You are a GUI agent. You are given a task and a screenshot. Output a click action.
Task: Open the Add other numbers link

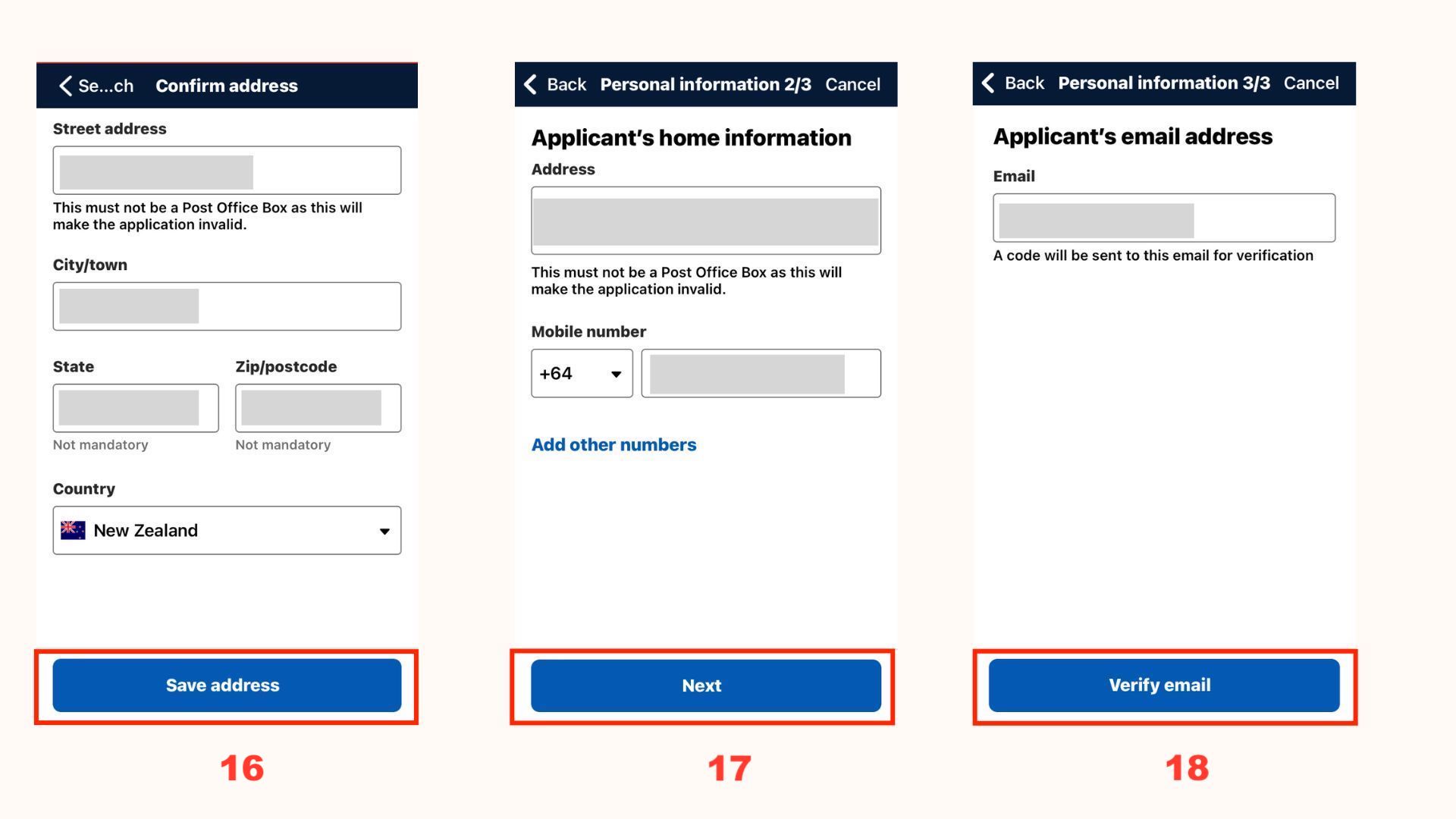click(x=613, y=444)
